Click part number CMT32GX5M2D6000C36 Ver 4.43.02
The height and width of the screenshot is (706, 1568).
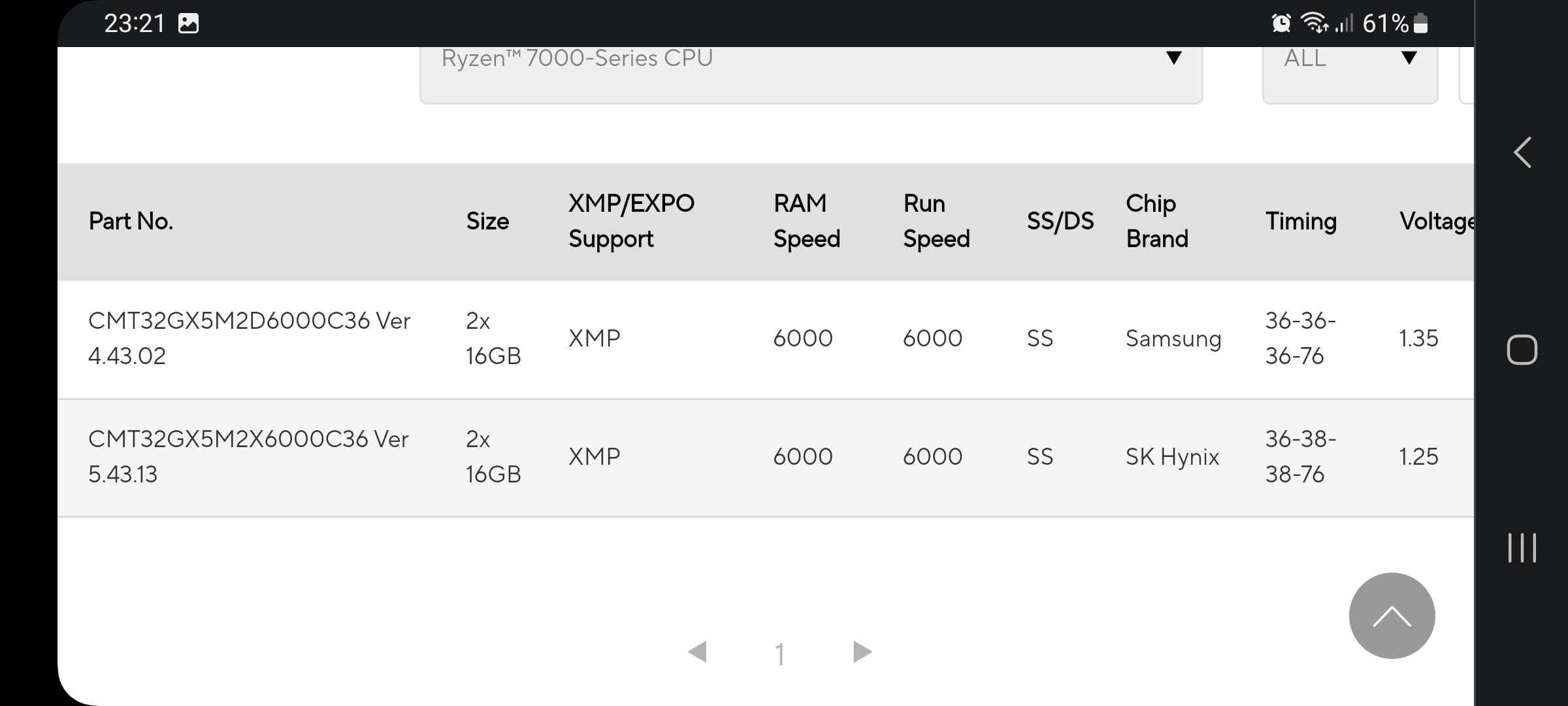[250, 339]
